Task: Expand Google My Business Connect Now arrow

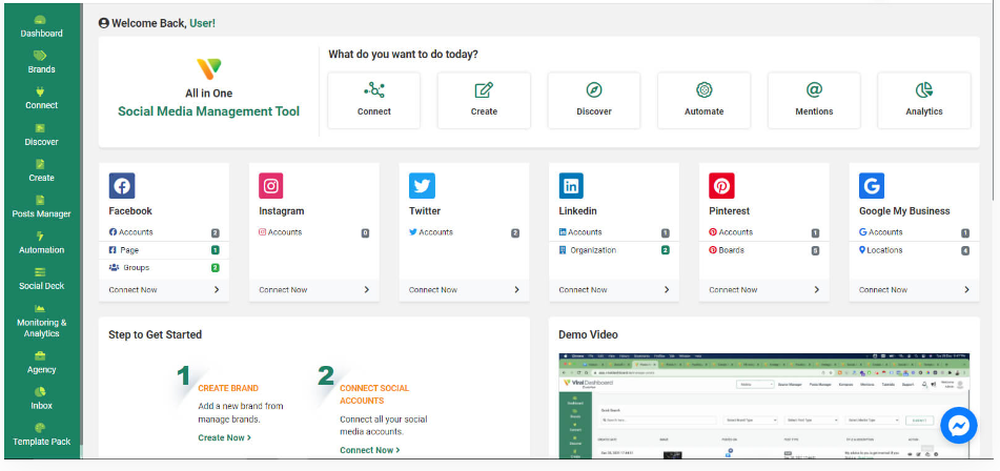Action: 967,289
